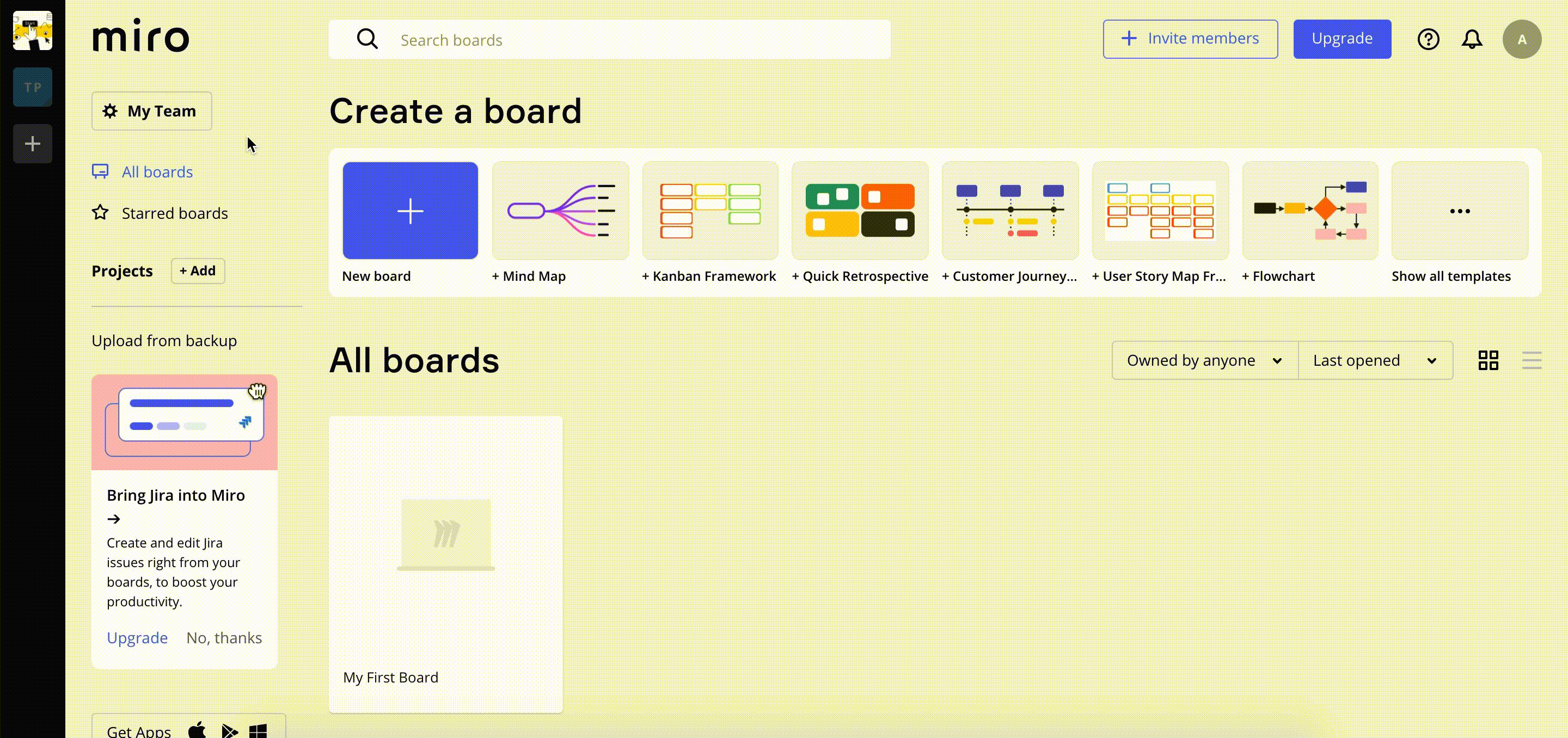The width and height of the screenshot is (1568, 738).
Task: Create a new blank board
Action: click(409, 211)
